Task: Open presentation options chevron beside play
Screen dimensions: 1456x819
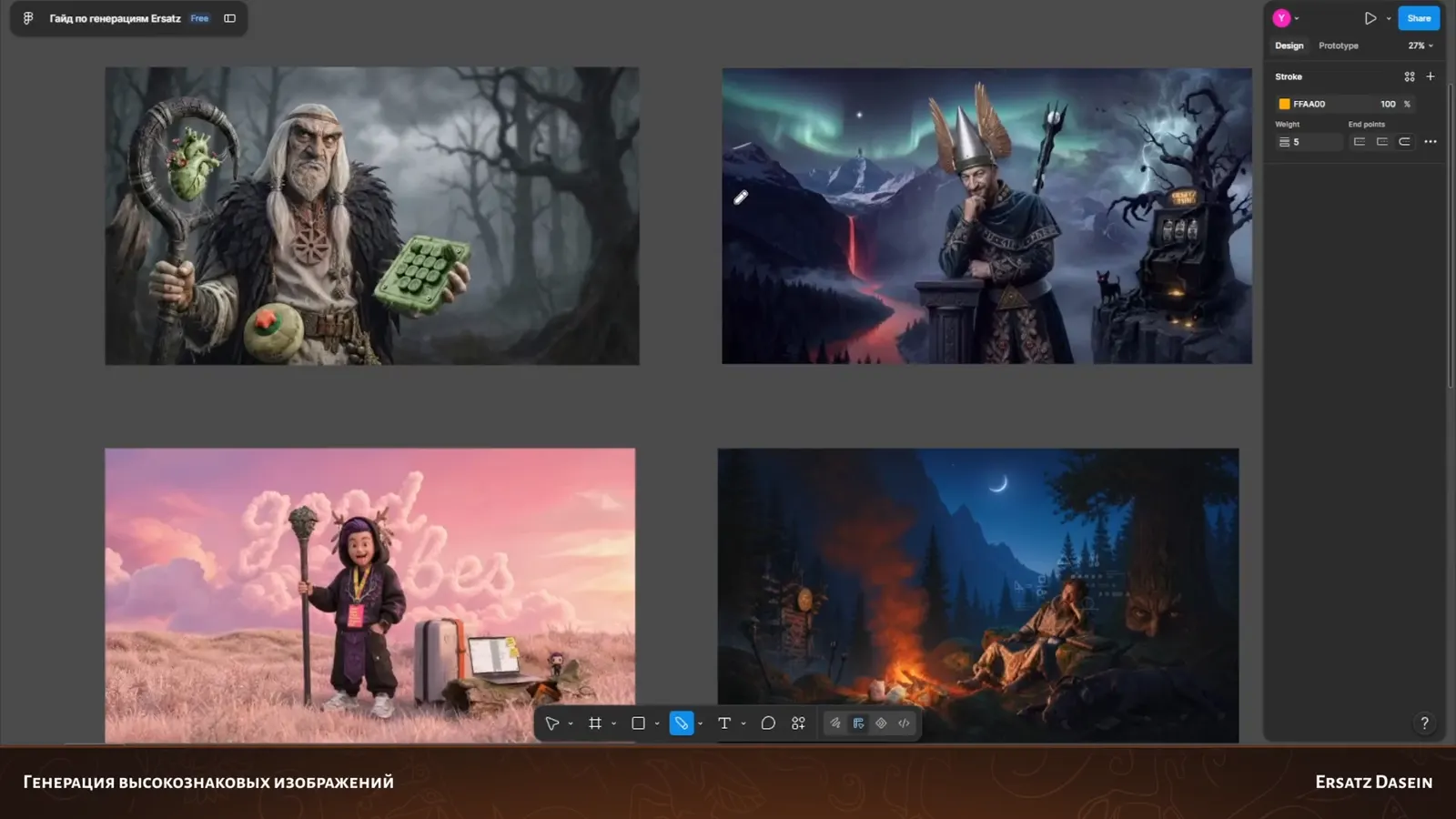Action: (1389, 18)
